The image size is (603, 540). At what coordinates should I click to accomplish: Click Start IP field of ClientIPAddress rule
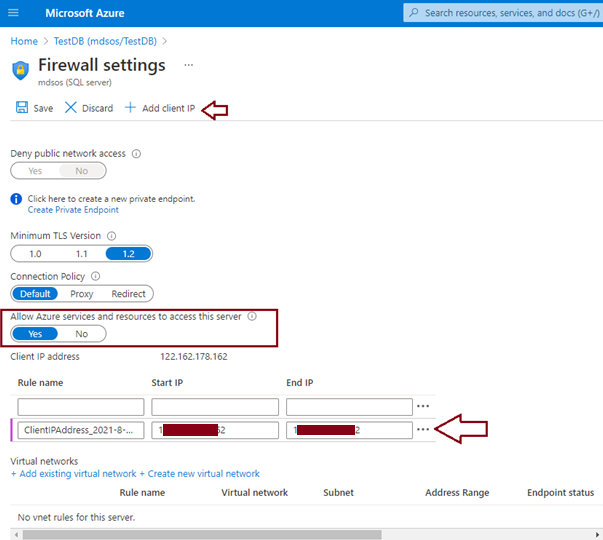[x=215, y=430]
